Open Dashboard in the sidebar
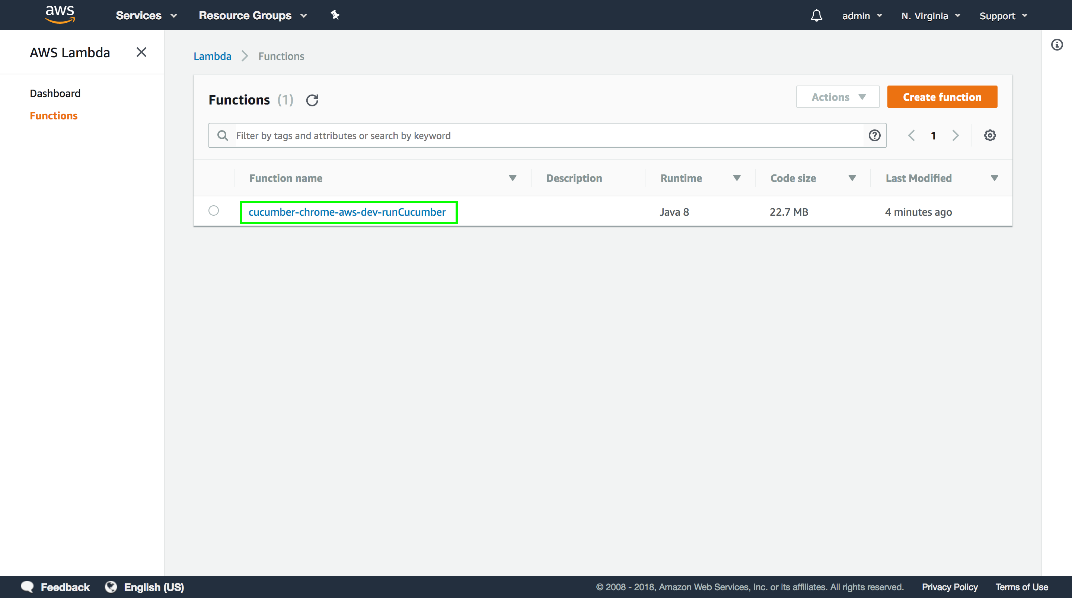 (x=55, y=94)
